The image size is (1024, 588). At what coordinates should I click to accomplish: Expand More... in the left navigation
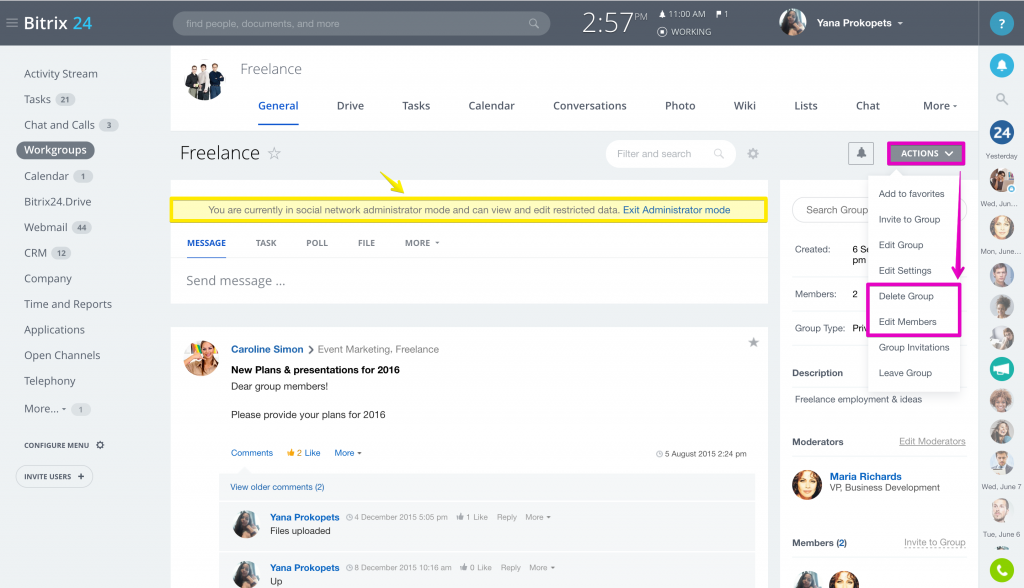coord(45,409)
